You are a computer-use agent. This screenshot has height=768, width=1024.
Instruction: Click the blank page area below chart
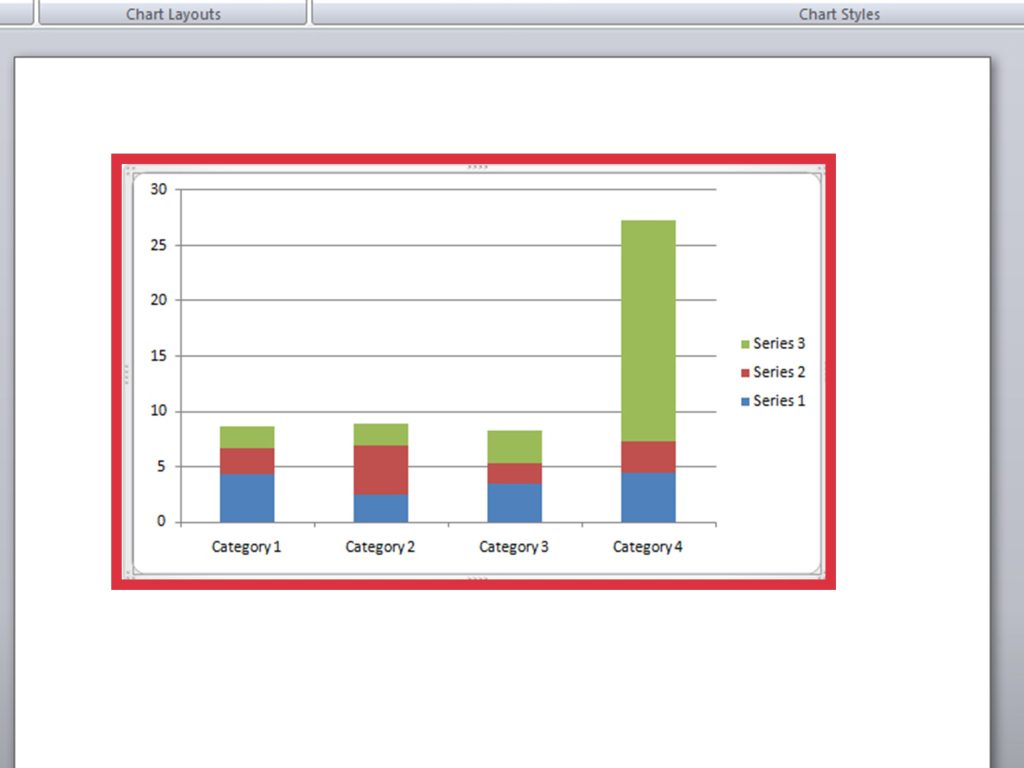click(x=503, y=679)
